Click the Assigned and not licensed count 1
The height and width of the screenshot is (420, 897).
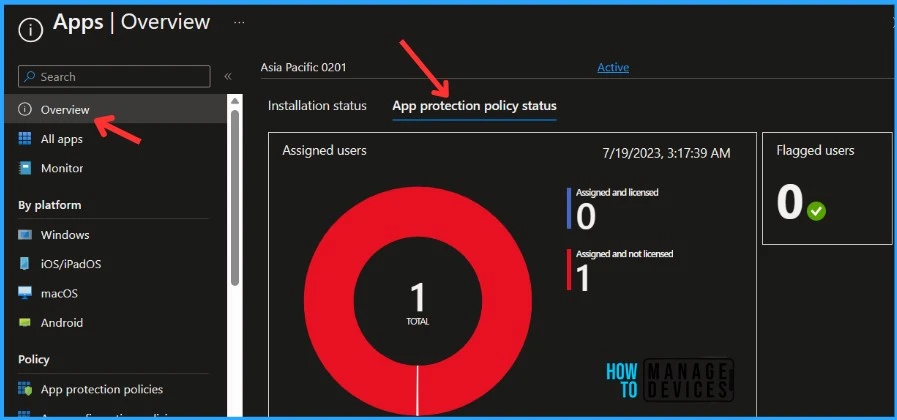pyautogui.click(x=582, y=278)
